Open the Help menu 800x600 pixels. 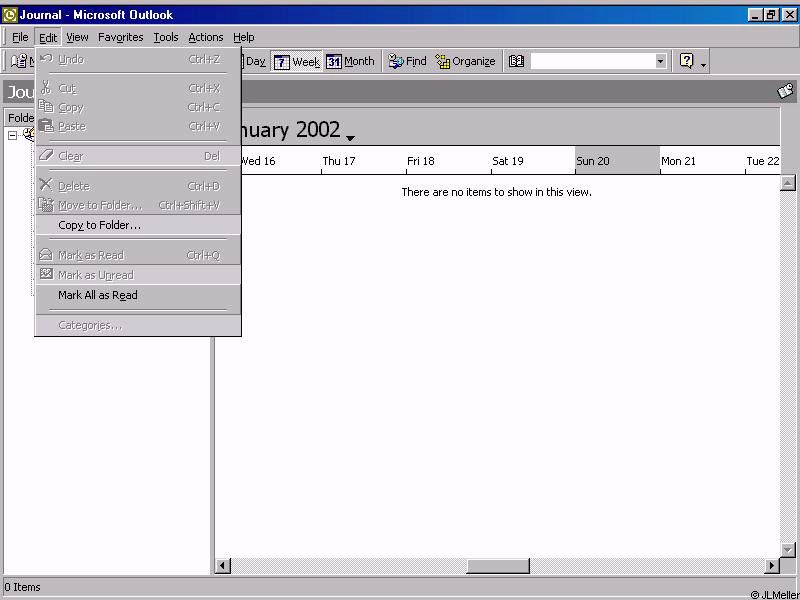click(x=243, y=37)
